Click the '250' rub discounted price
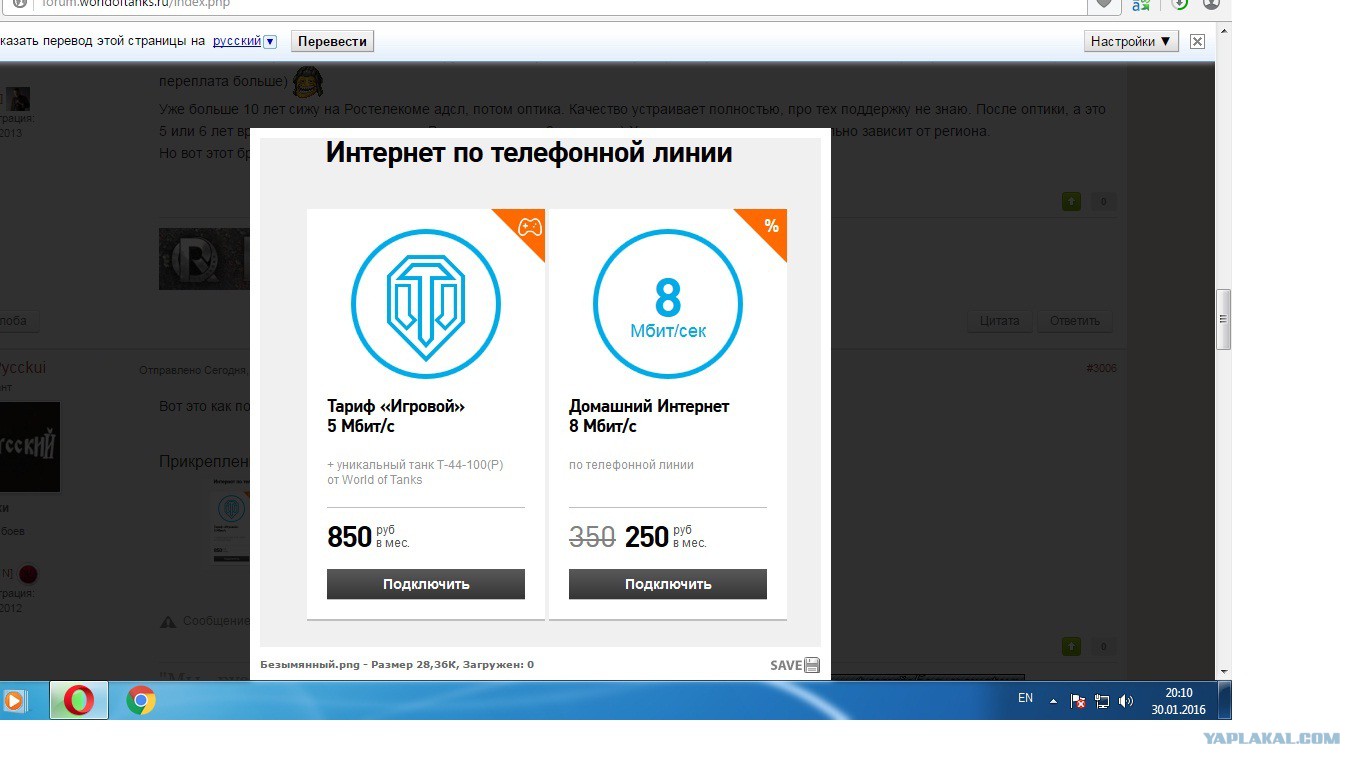This screenshot has height=768, width=1366. pyautogui.click(x=647, y=537)
